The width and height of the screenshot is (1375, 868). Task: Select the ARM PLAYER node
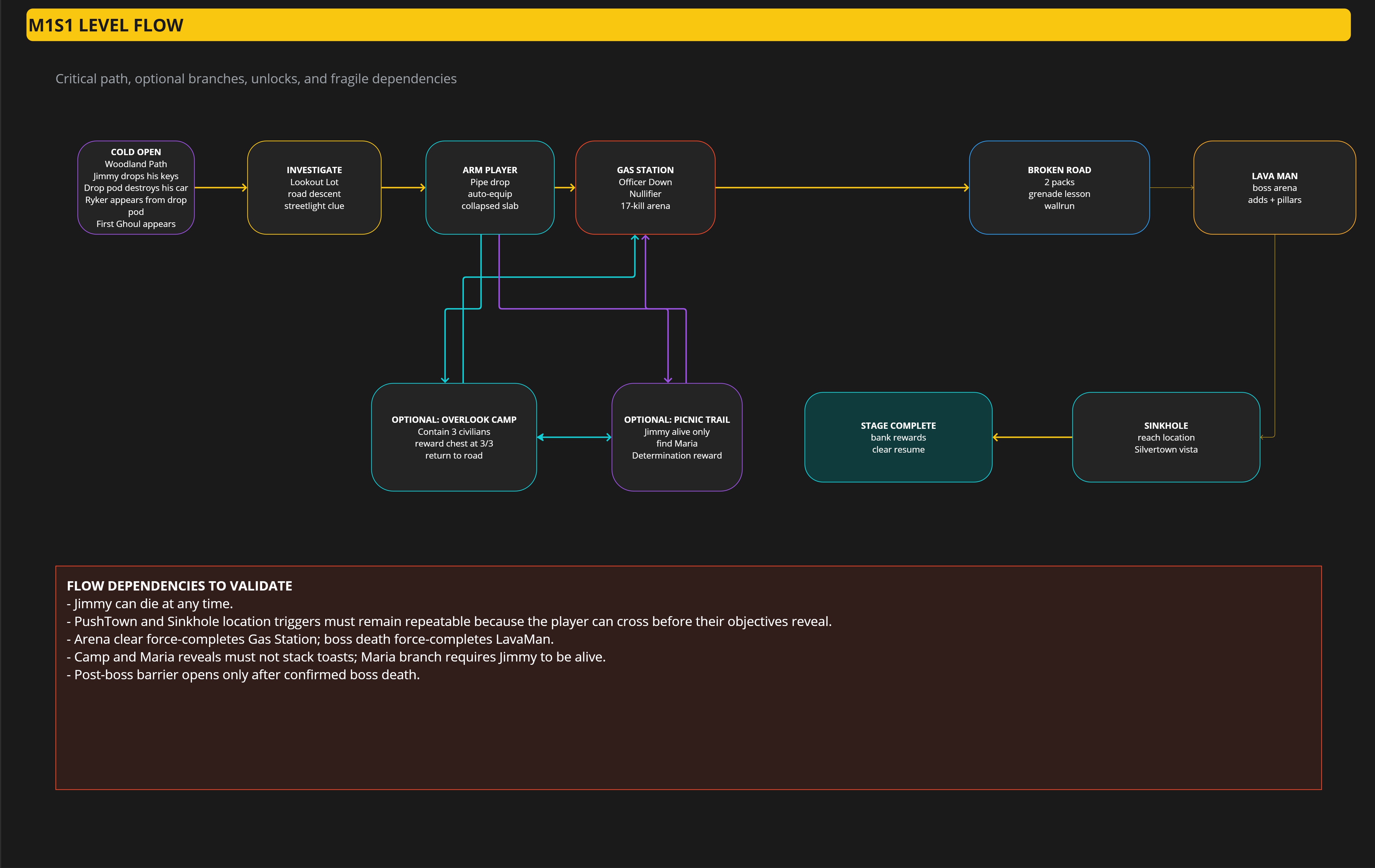click(x=490, y=187)
